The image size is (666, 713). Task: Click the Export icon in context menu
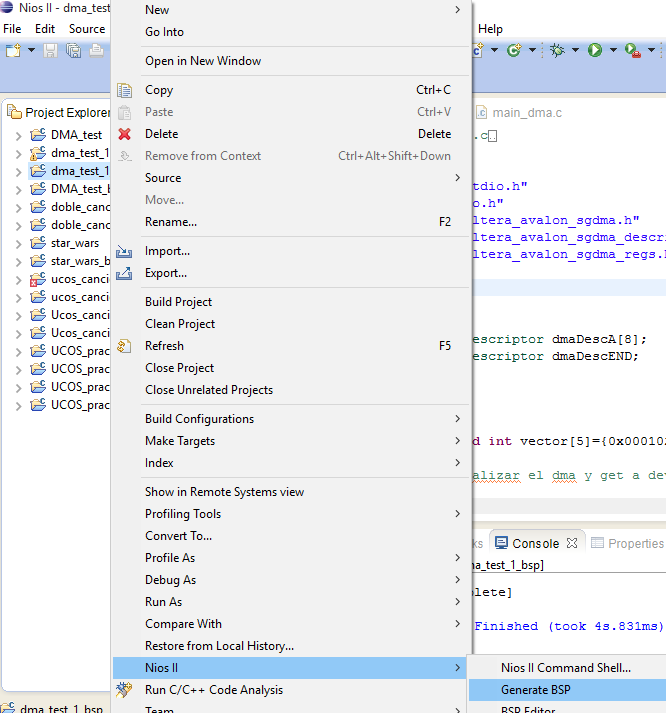pos(124,273)
